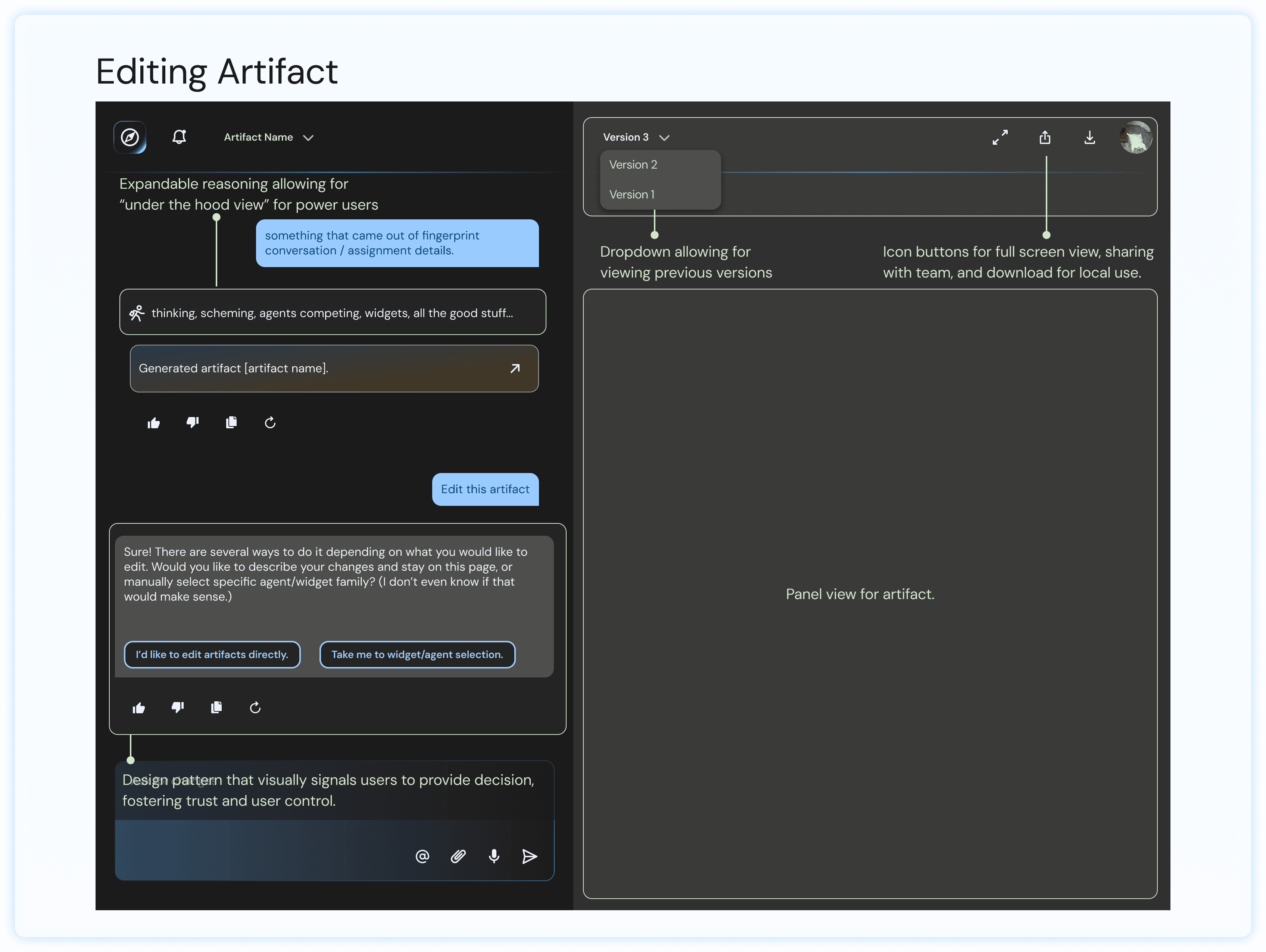
Task: Expand the thinking, scheming reasoning box
Action: tap(332, 312)
